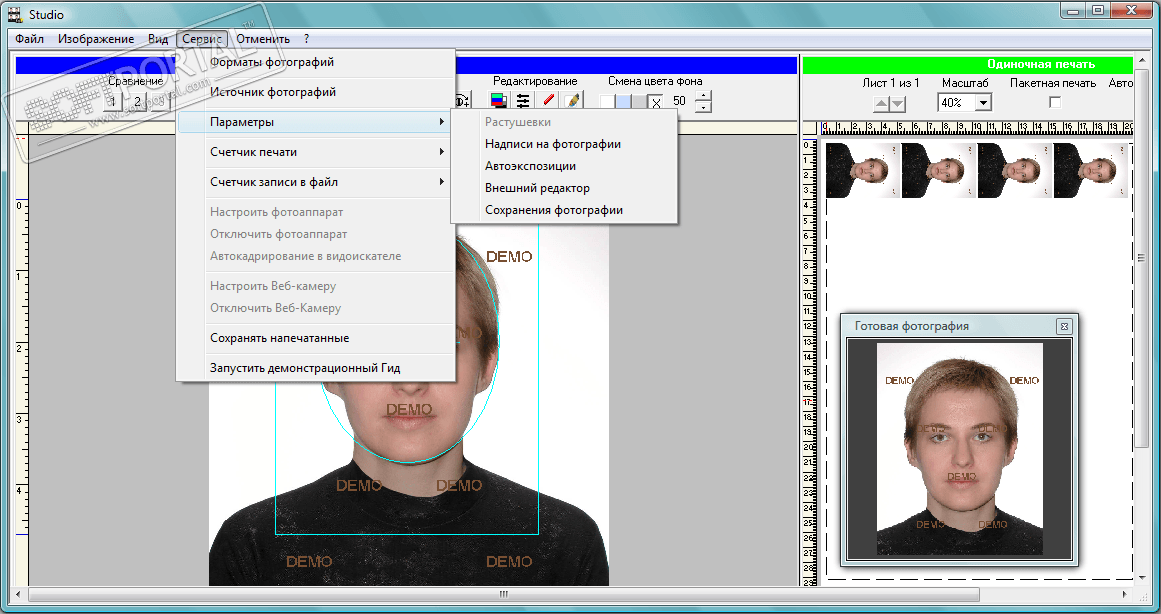Expand the Параметры submenu entry

click(x=315, y=121)
